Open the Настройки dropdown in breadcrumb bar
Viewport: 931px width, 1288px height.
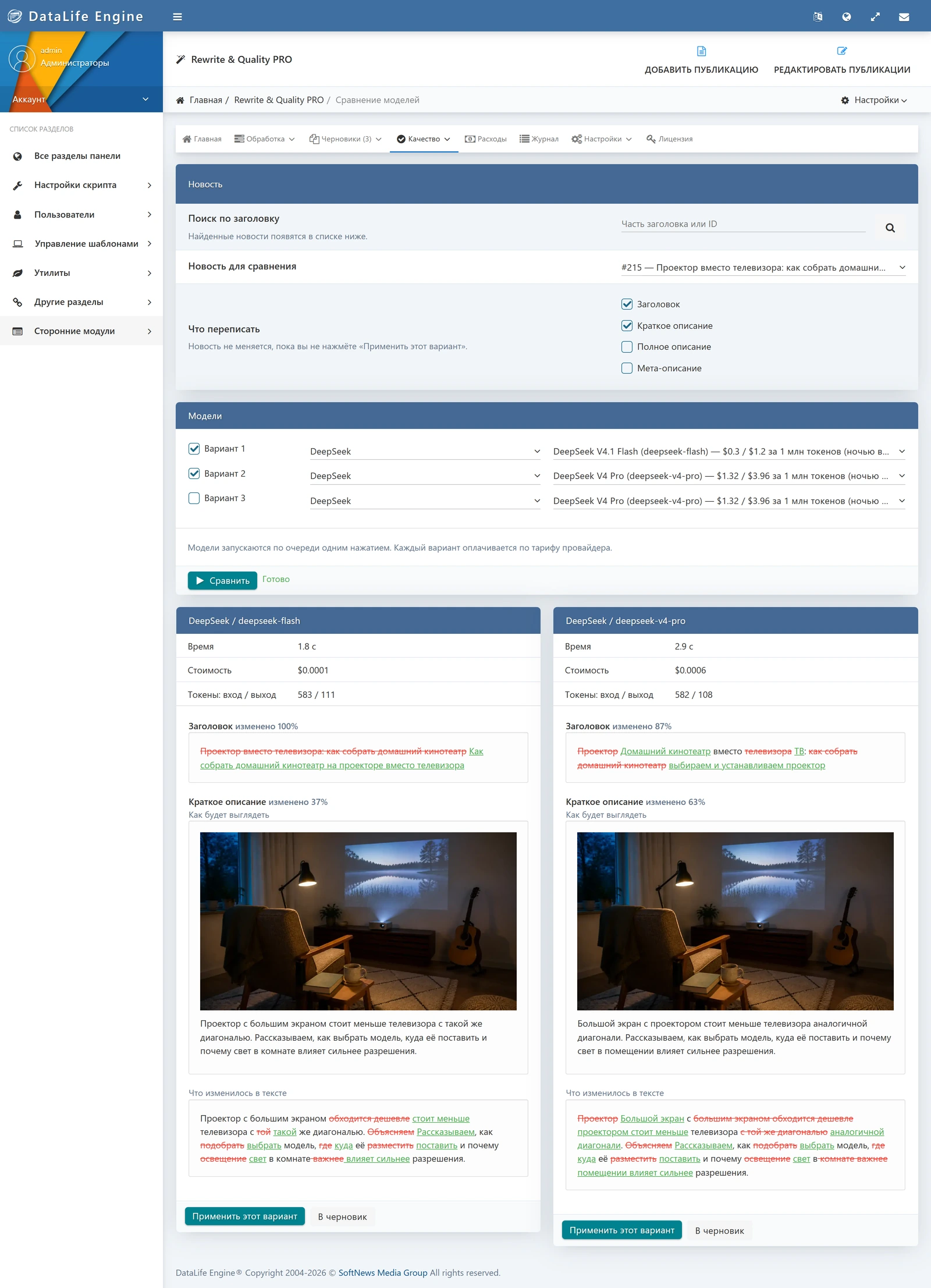pos(874,100)
